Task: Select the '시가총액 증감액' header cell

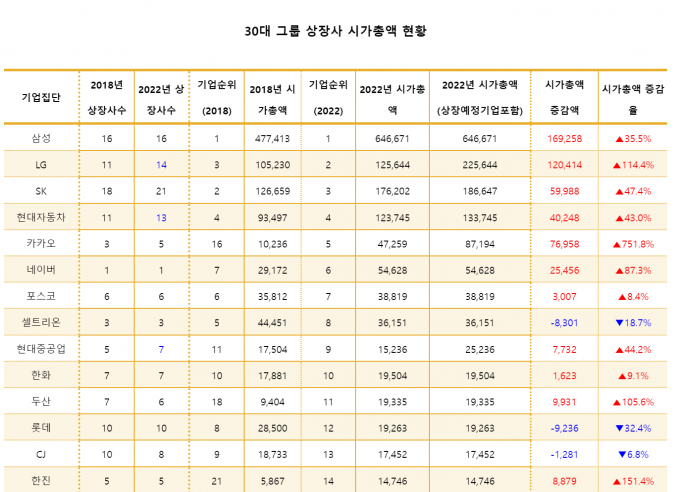Action: (566, 97)
